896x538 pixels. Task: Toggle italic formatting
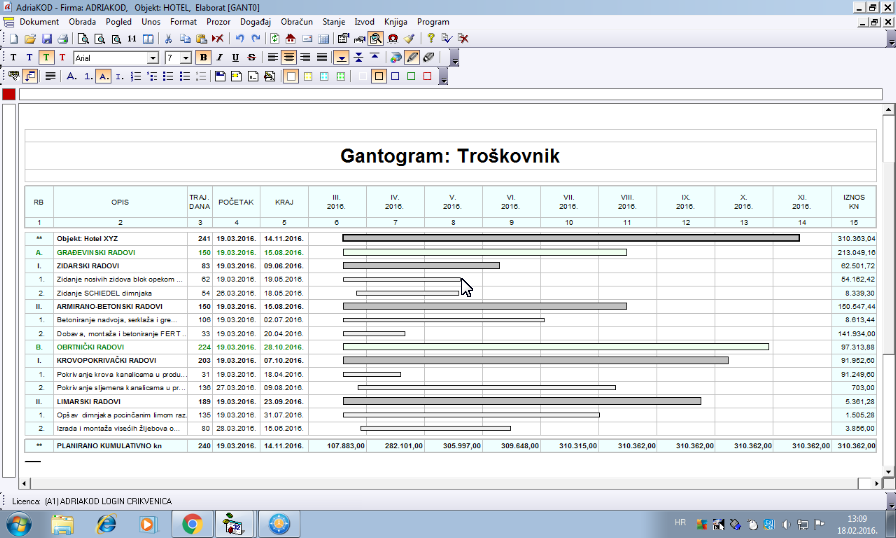pyautogui.click(x=219, y=58)
